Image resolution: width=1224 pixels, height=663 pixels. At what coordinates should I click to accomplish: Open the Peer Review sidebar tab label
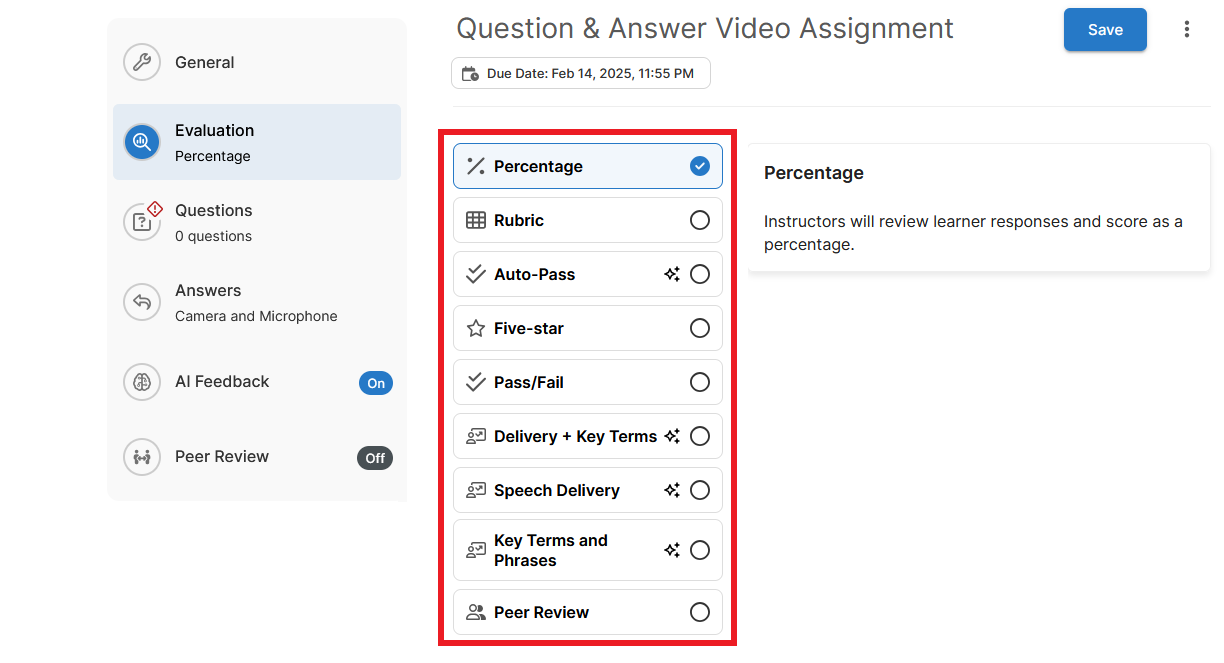pos(222,456)
